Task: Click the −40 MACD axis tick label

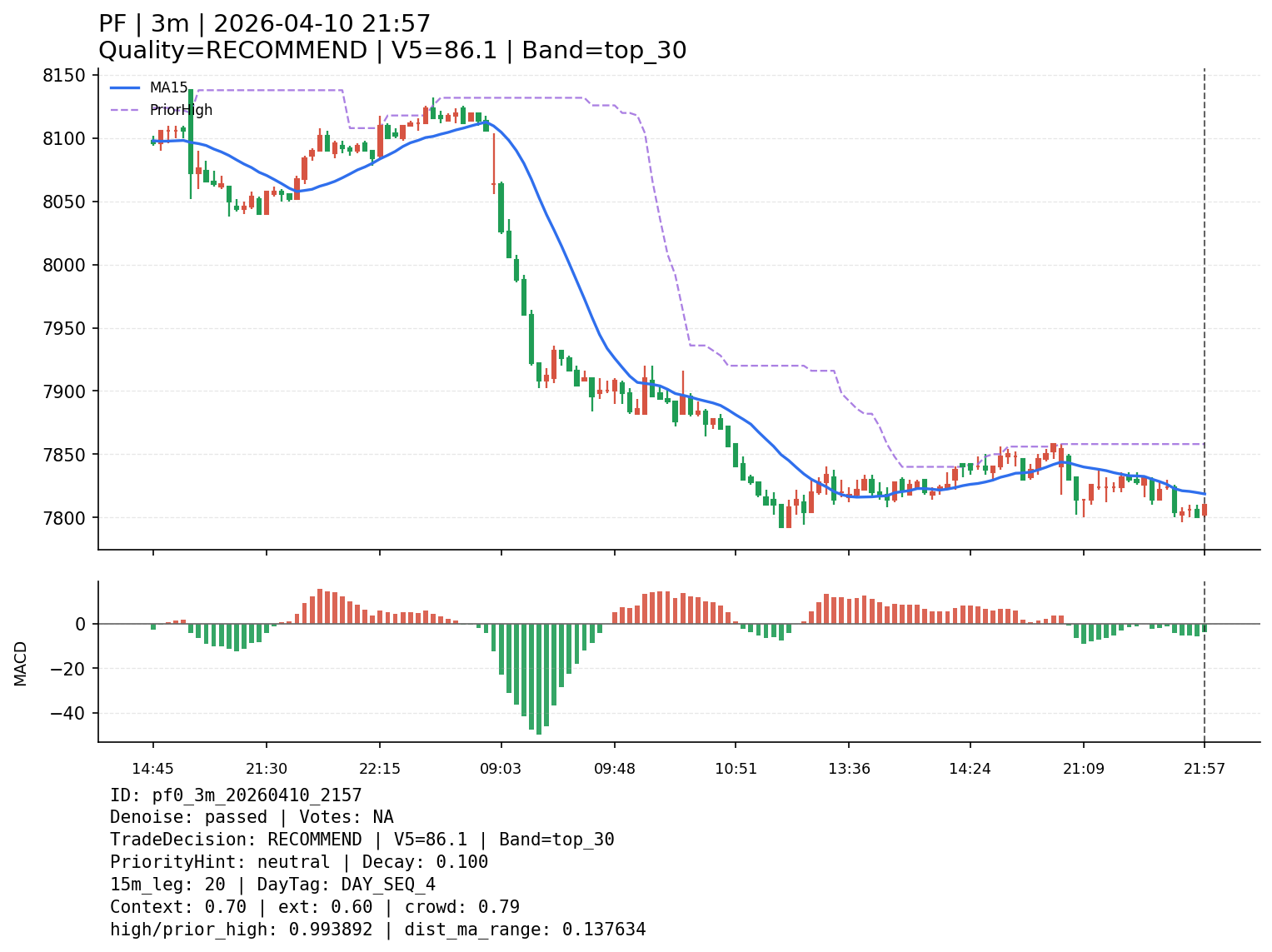Action: click(68, 713)
